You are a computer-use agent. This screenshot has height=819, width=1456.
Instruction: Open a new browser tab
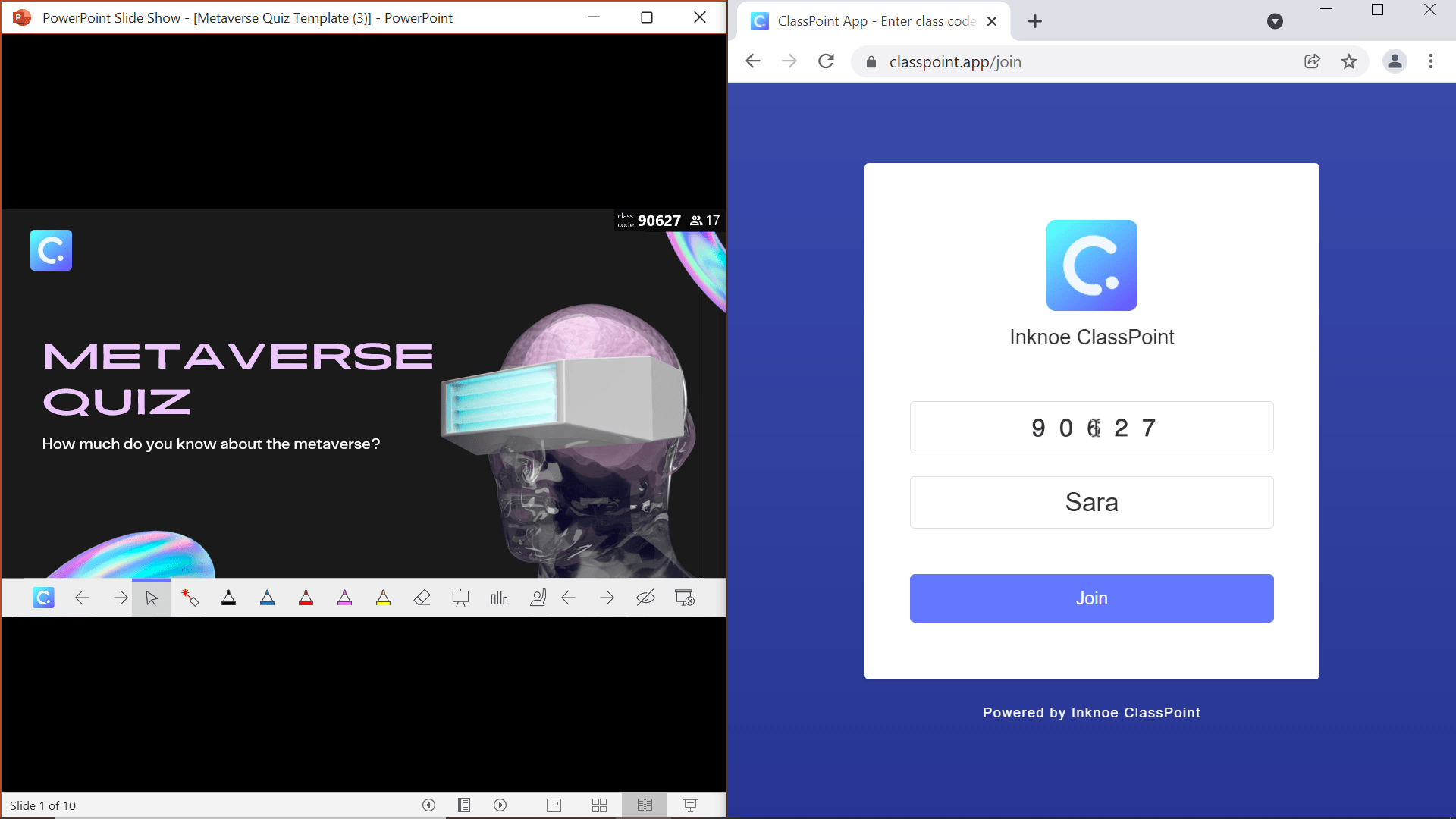coord(1035,21)
